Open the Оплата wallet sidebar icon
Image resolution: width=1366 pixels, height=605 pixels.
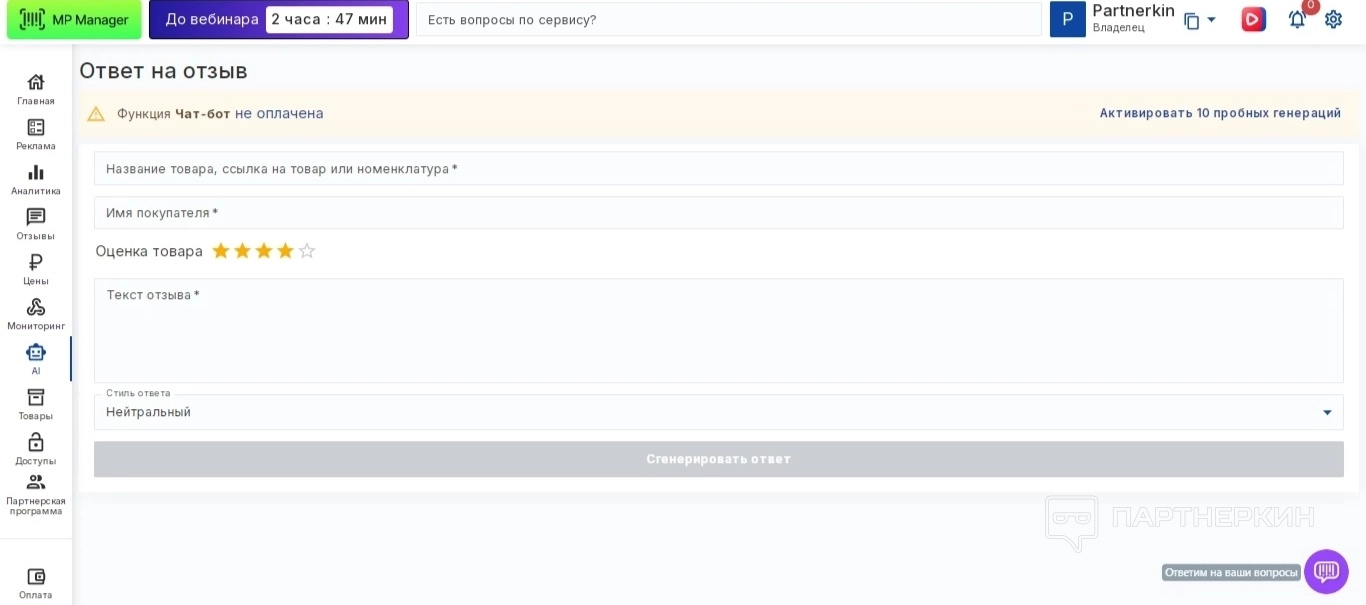click(36, 576)
